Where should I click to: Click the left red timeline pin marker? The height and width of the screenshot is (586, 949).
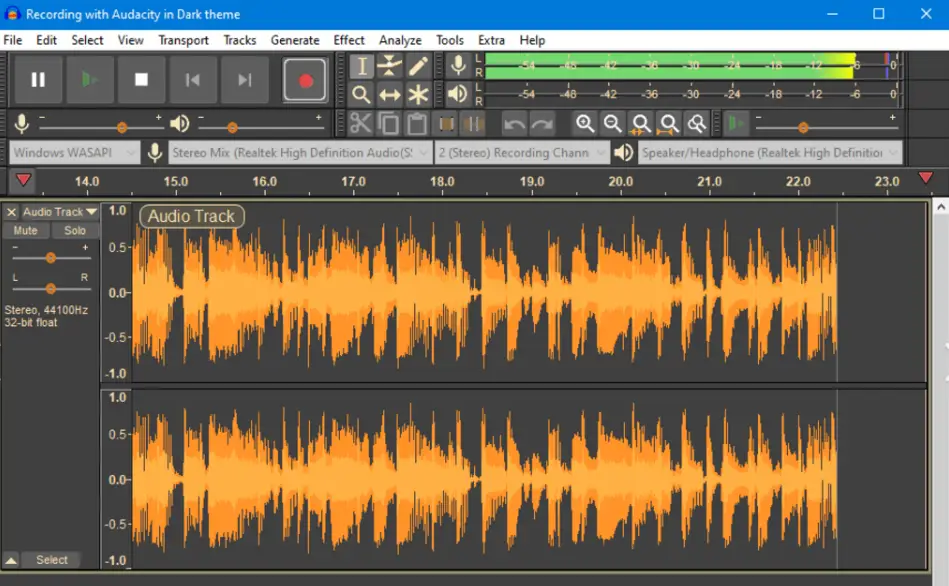[x=23, y=180]
